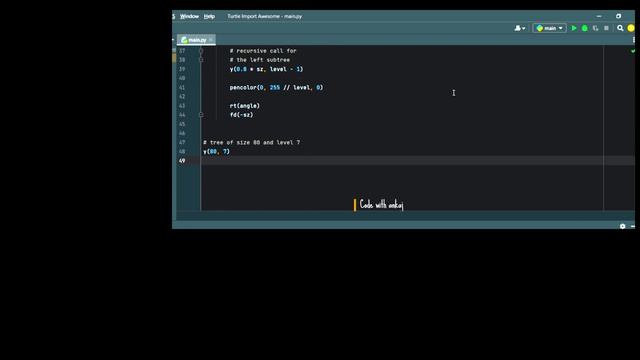Click line number 49 in the gutter
This screenshot has width=640, height=360.
(x=182, y=161)
